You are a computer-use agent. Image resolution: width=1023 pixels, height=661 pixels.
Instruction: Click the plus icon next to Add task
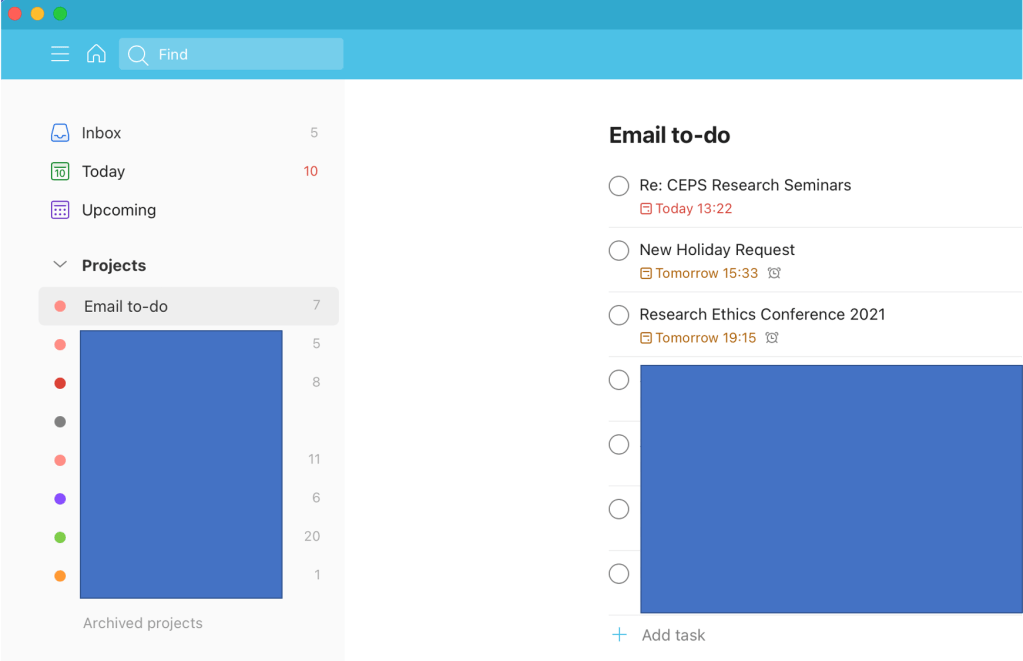(x=619, y=635)
